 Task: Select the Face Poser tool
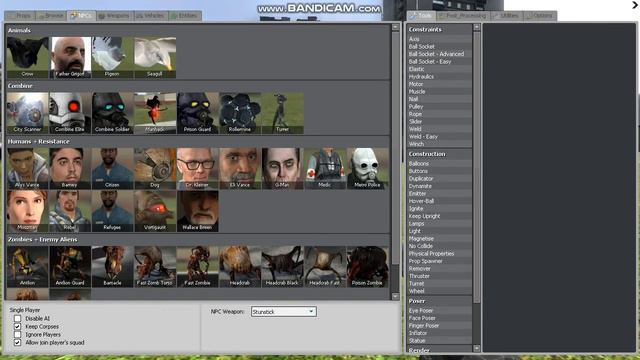(x=440, y=318)
